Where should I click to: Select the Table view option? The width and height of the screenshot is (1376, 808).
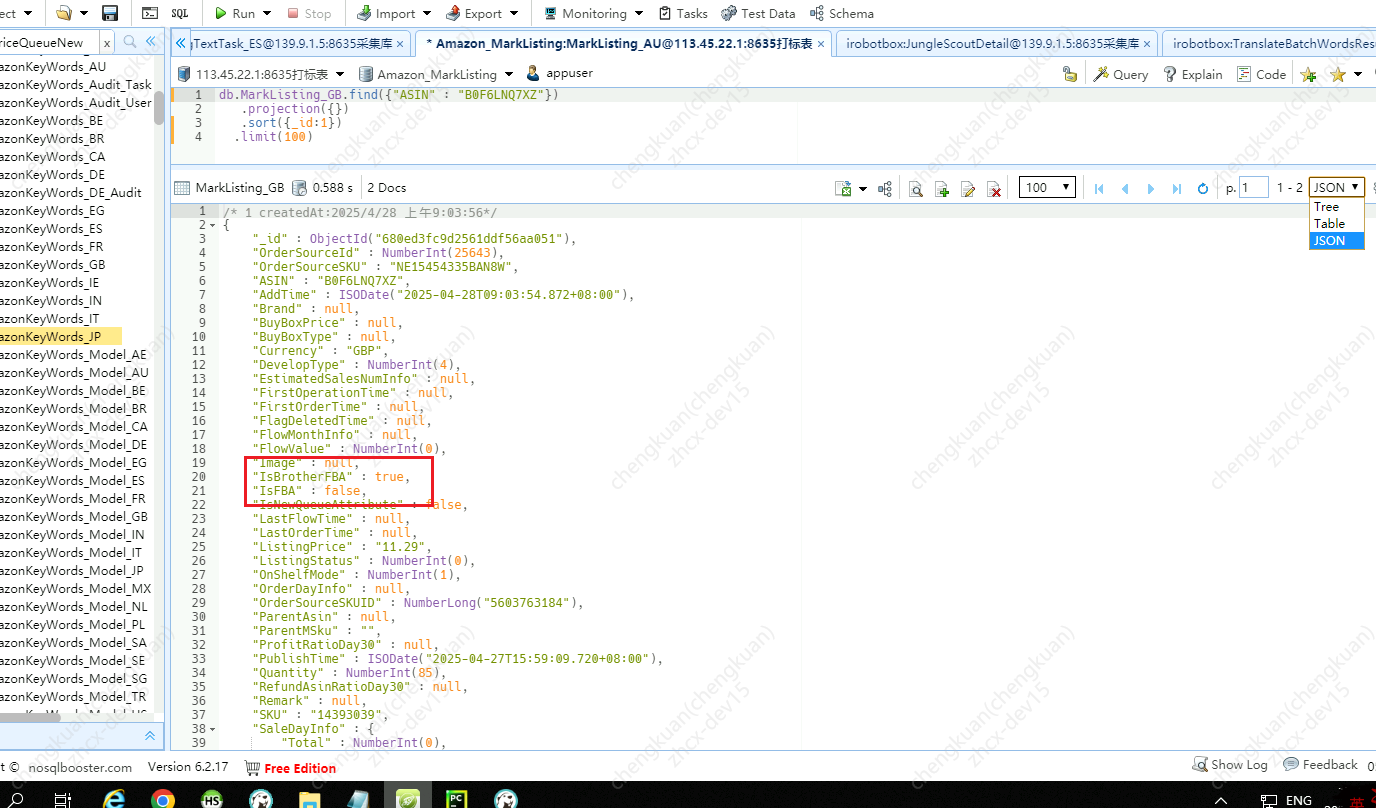coord(1336,224)
